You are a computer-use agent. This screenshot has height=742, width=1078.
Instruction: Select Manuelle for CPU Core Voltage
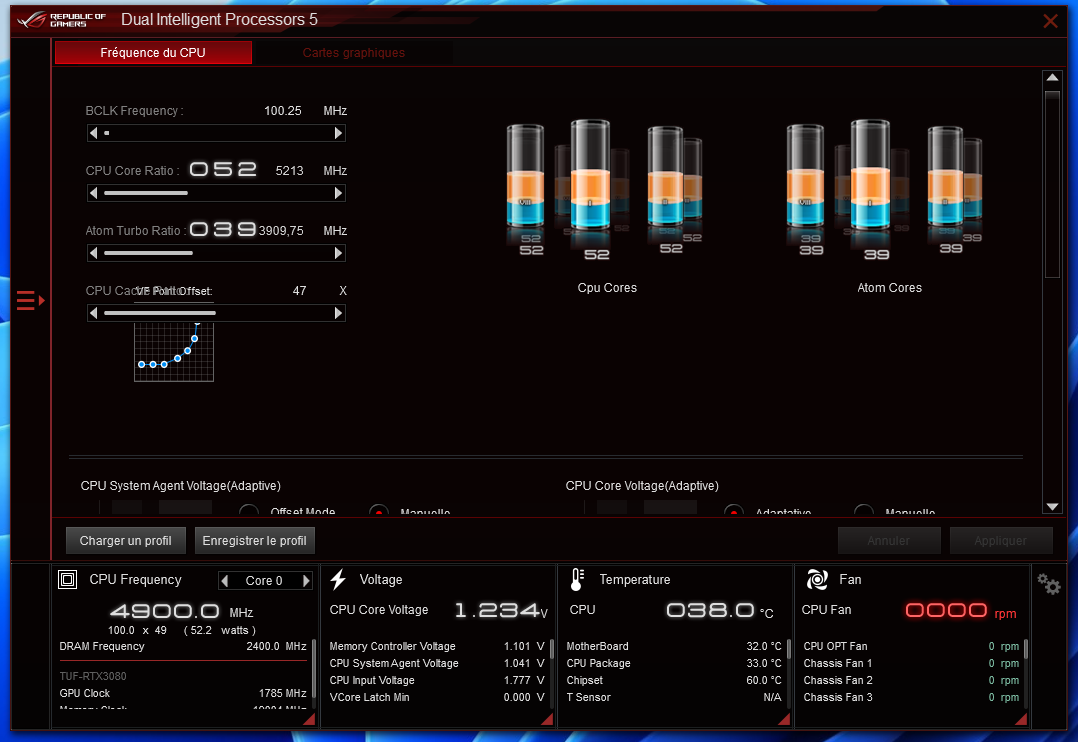click(x=864, y=511)
